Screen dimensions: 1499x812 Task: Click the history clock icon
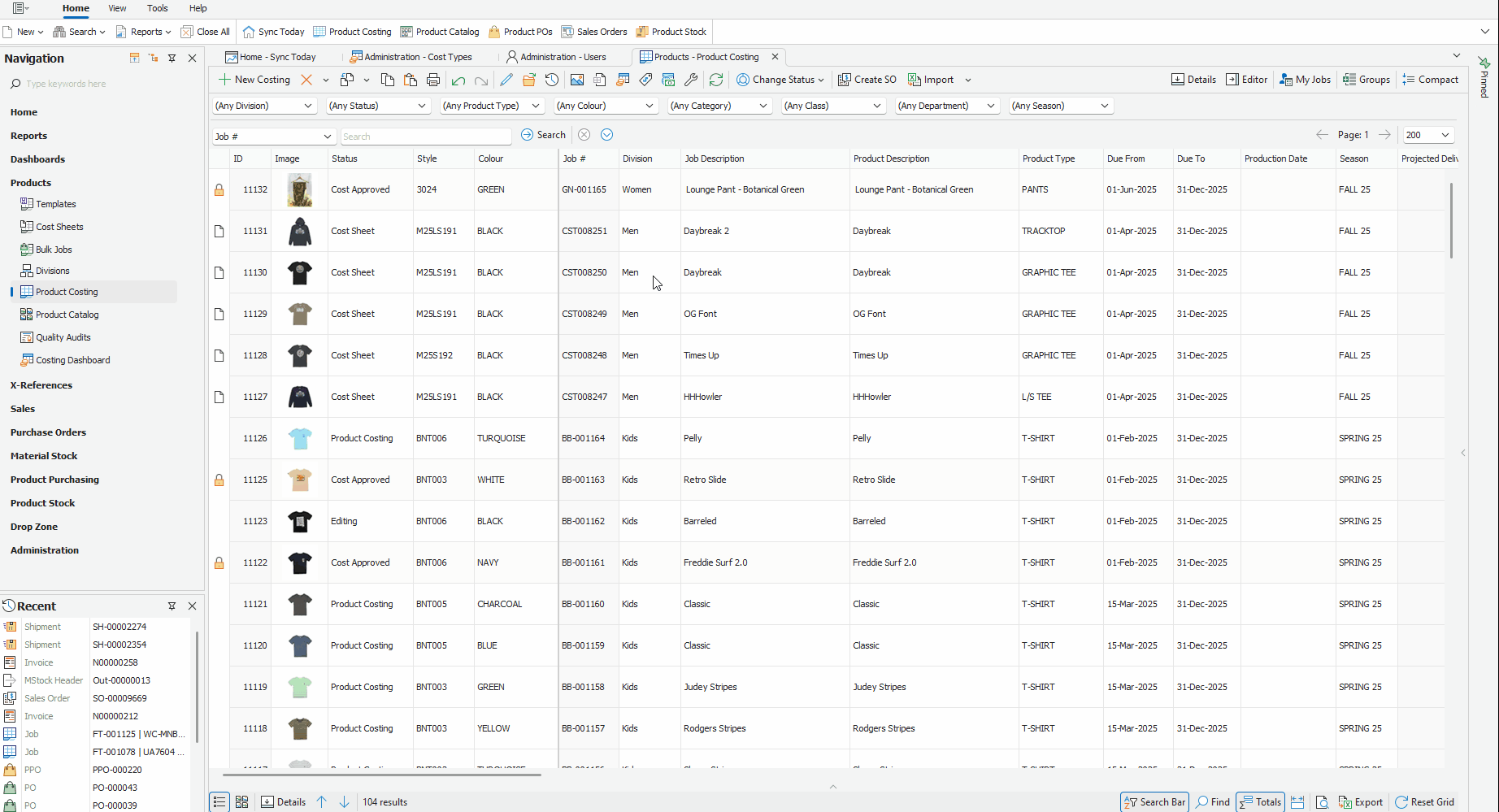[x=552, y=80]
